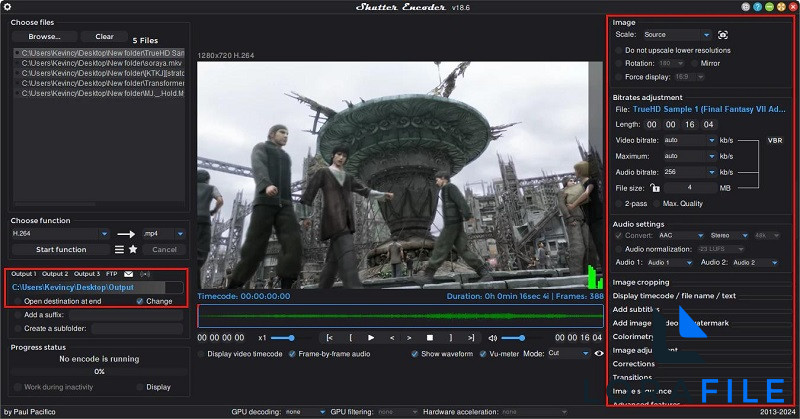Open the H.264 function dropdown

tap(60, 233)
